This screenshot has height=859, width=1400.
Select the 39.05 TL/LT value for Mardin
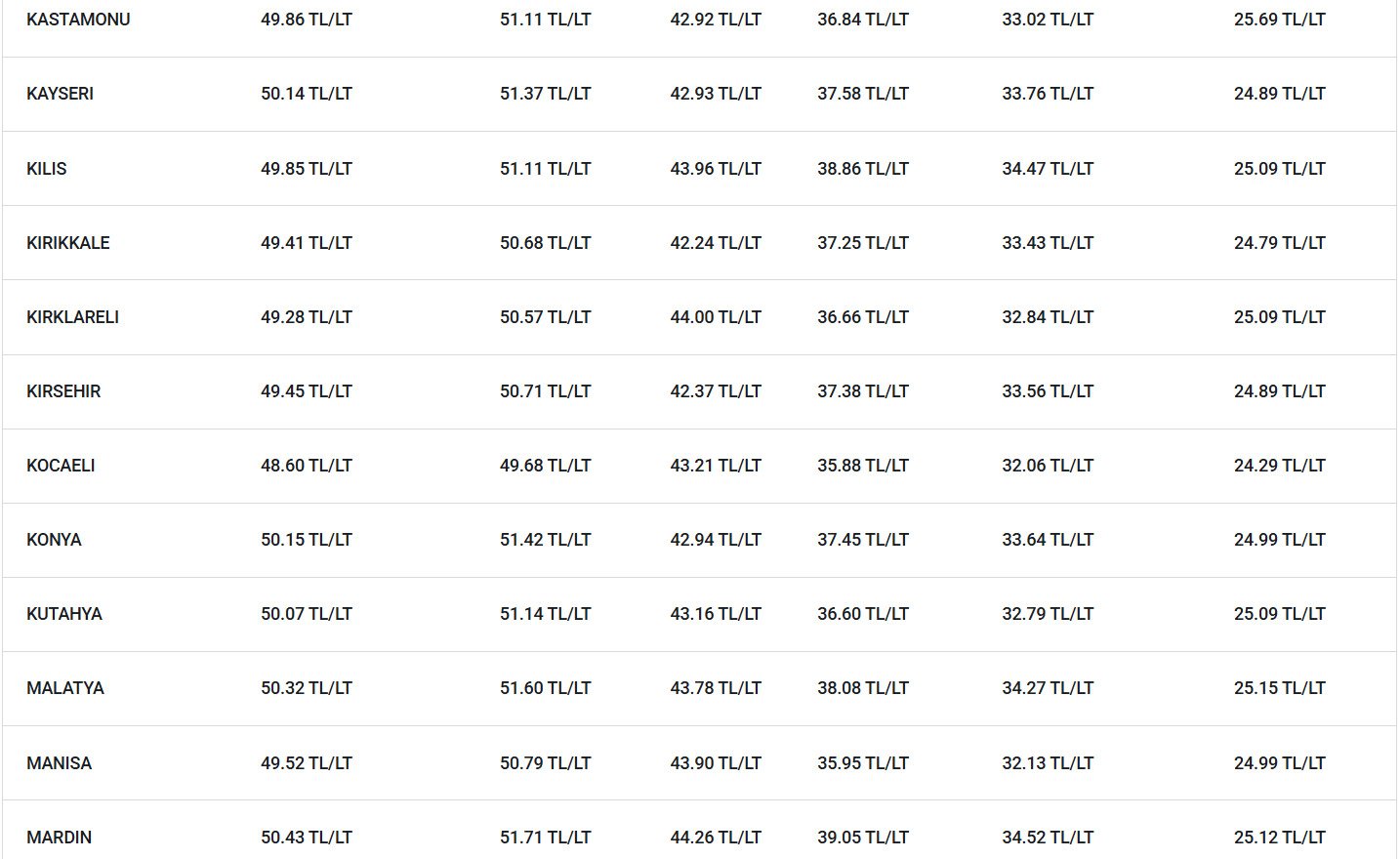863,838
